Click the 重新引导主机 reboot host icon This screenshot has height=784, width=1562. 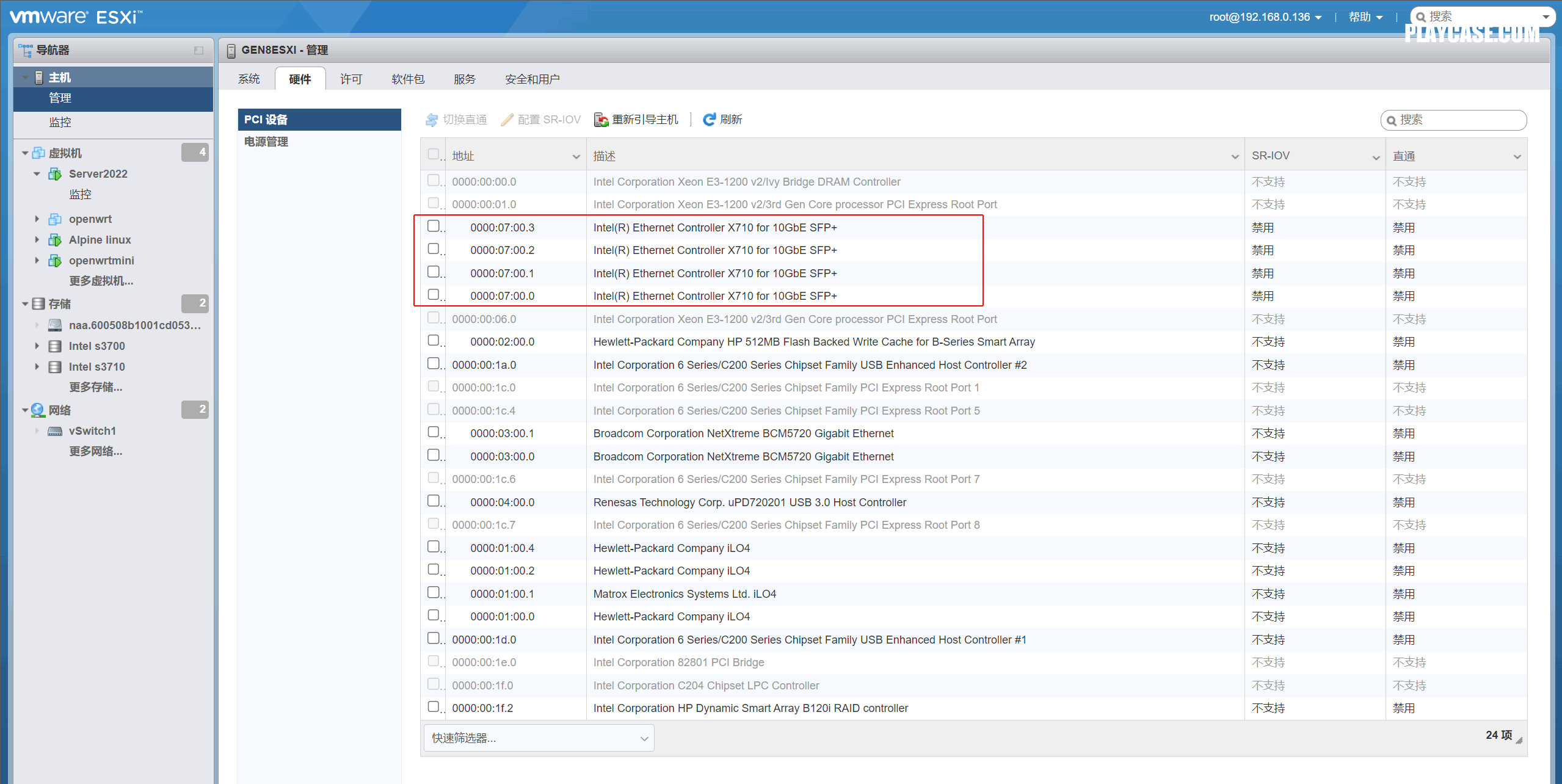(601, 120)
